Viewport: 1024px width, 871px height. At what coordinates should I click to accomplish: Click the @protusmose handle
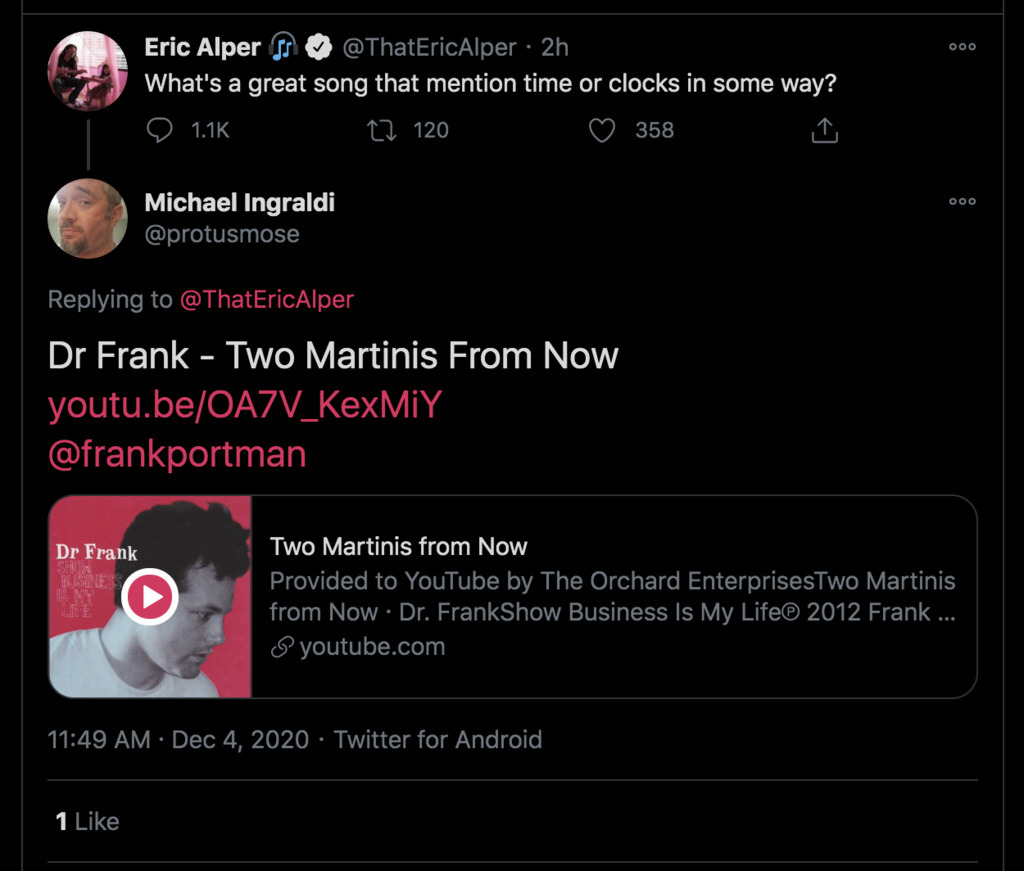222,234
